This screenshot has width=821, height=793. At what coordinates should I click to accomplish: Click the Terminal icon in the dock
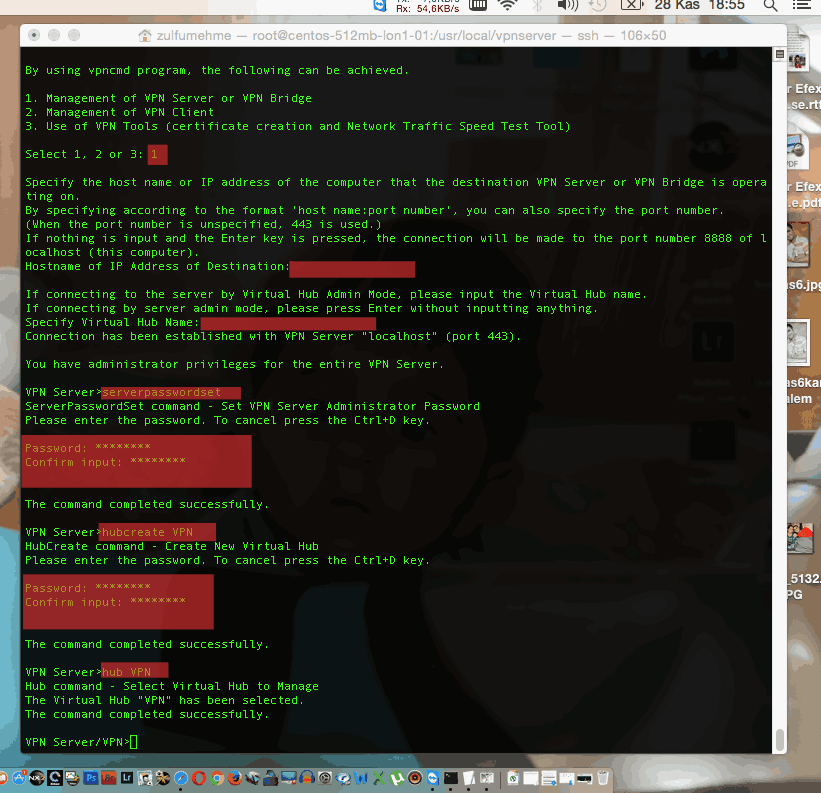click(452, 777)
